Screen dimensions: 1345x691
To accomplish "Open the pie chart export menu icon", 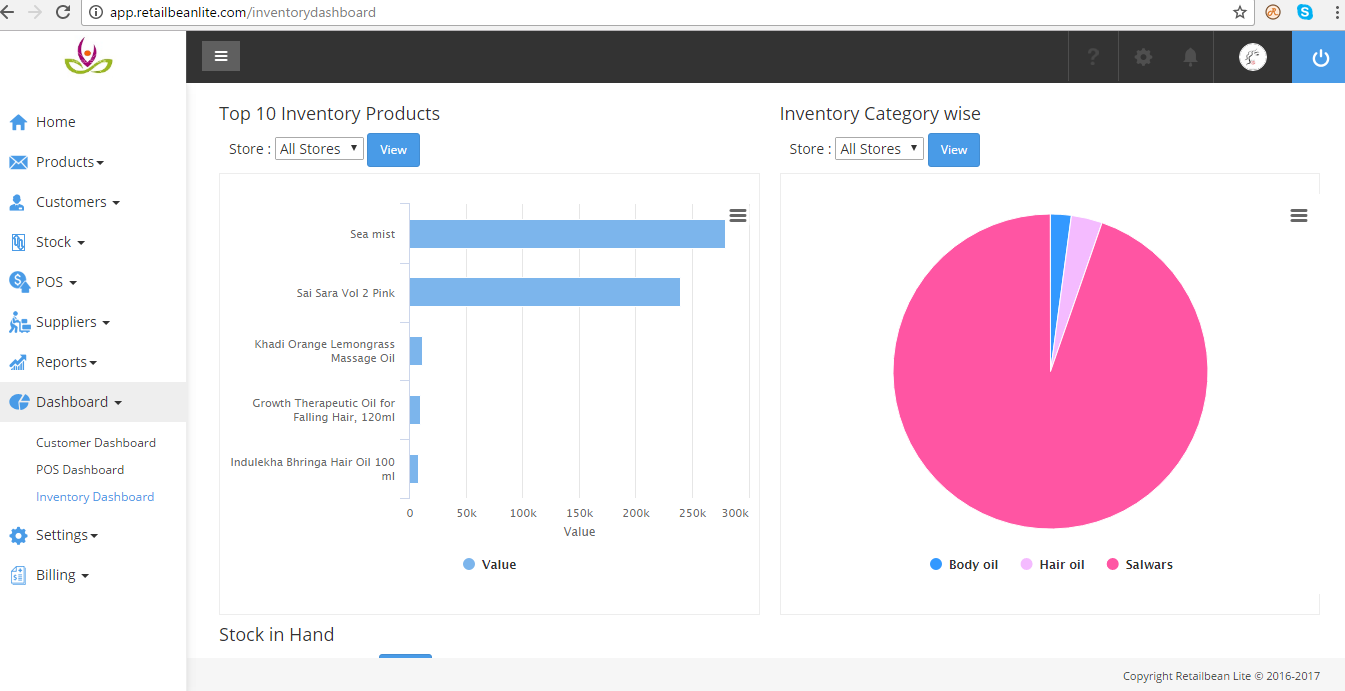I will point(1298,215).
